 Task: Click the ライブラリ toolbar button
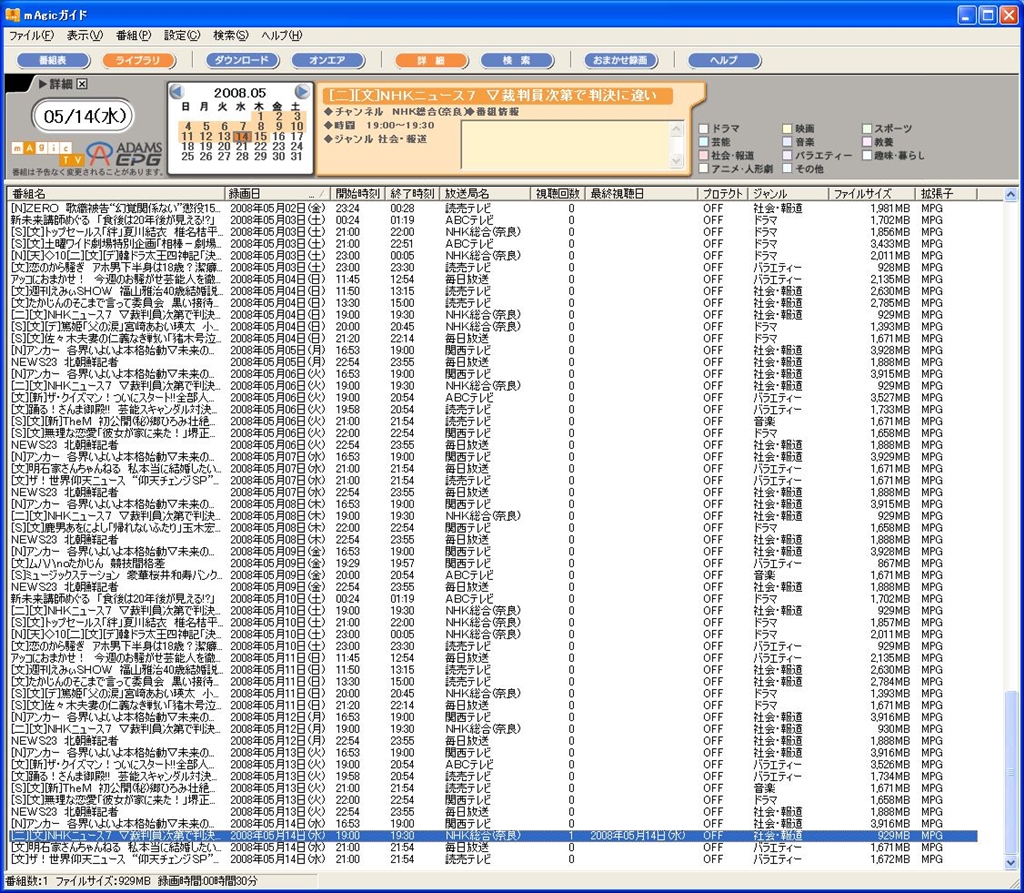pyautogui.click(x=138, y=60)
